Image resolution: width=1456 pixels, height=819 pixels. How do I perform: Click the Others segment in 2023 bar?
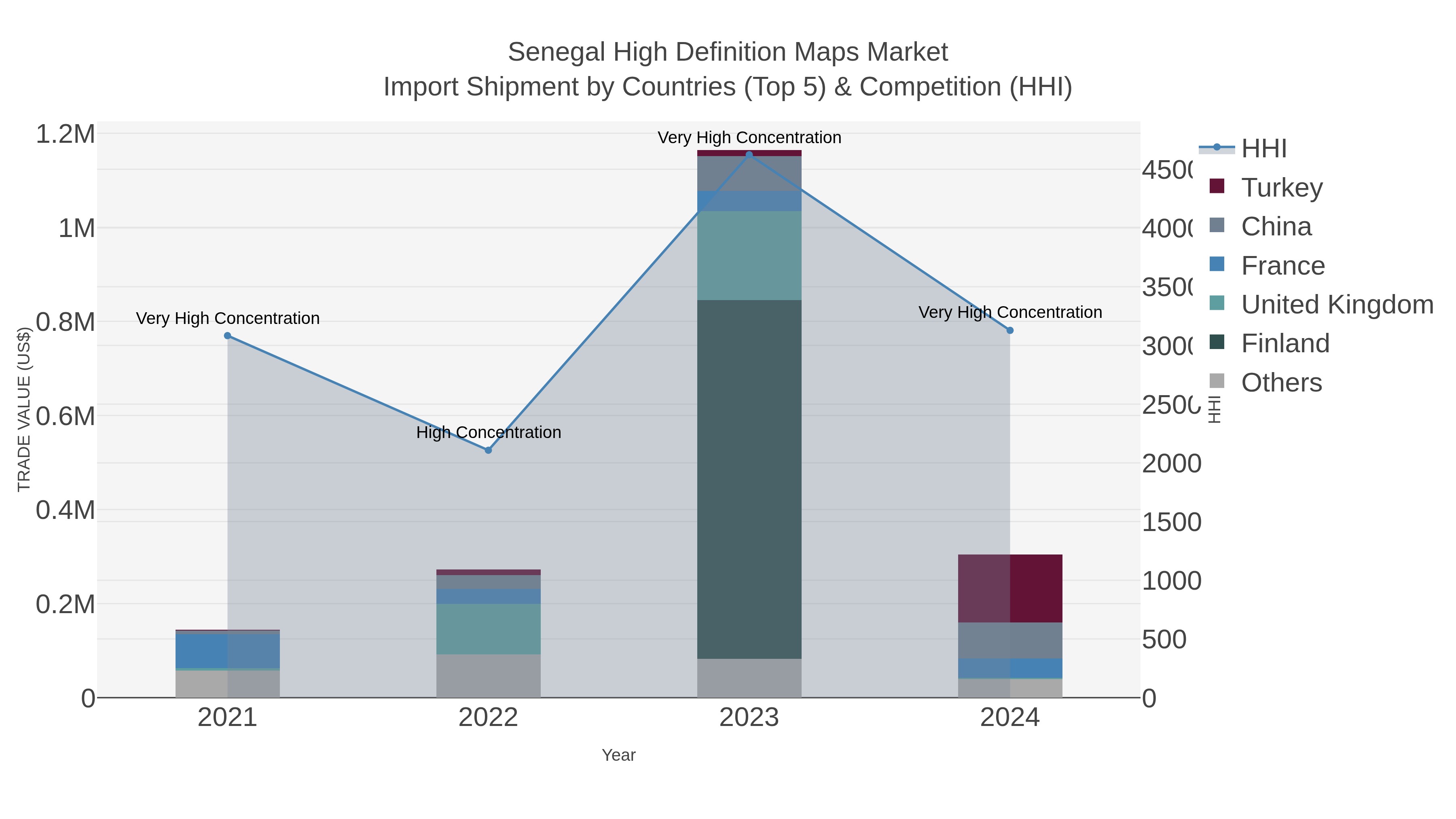(749, 678)
